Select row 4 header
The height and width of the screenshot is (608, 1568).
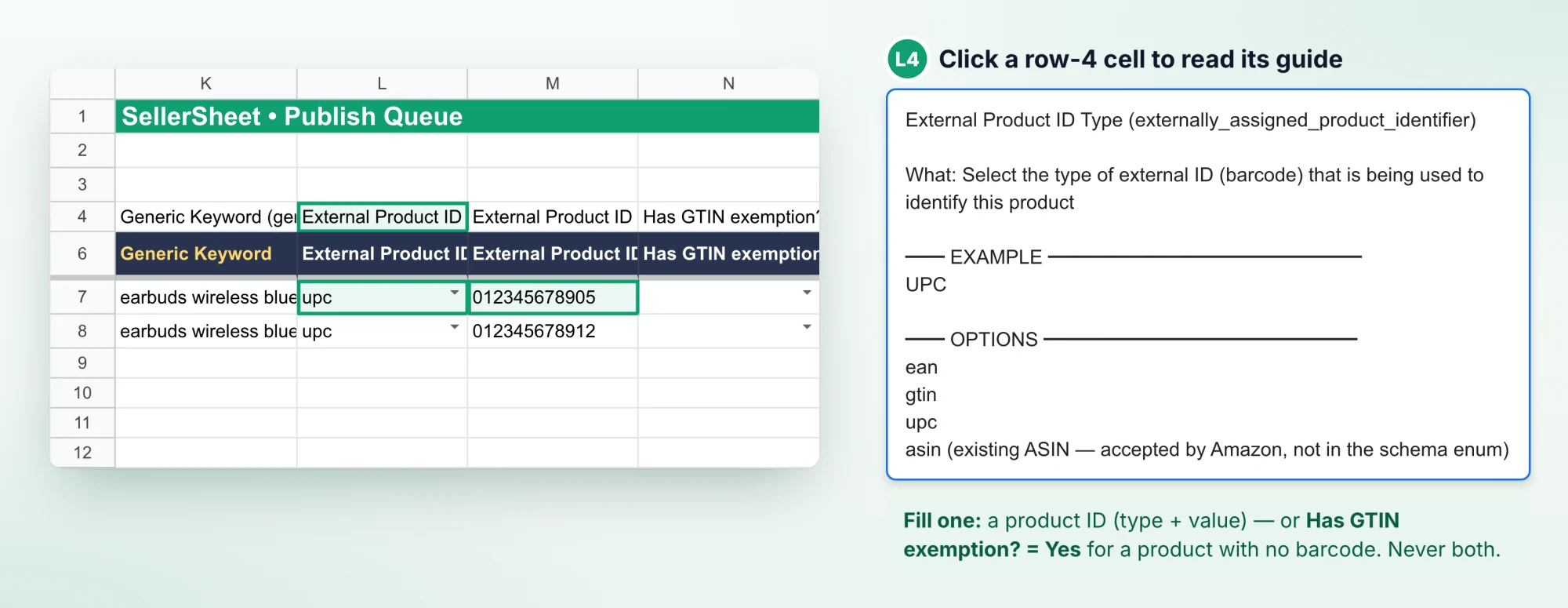point(82,217)
